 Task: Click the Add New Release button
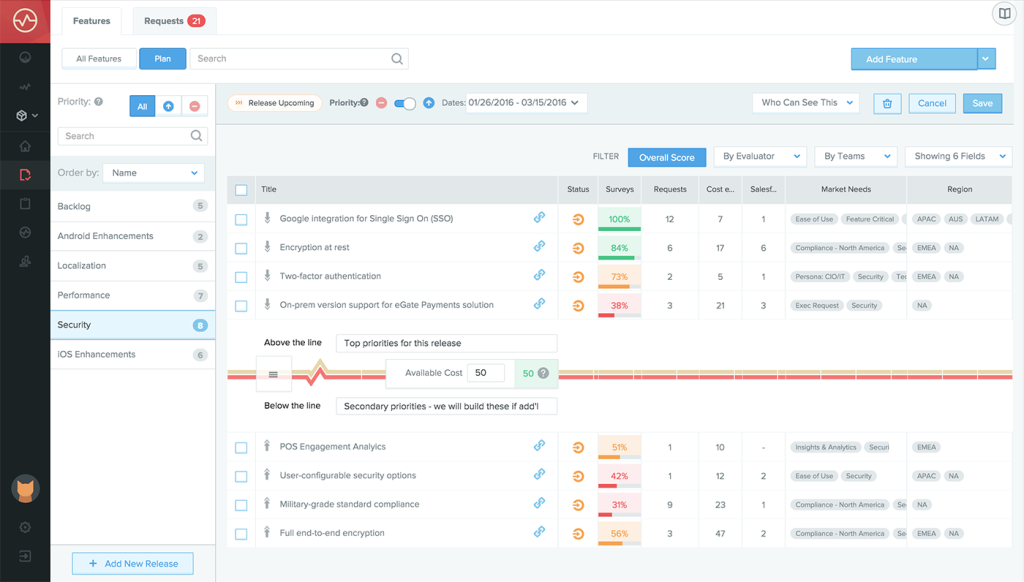[132, 564]
